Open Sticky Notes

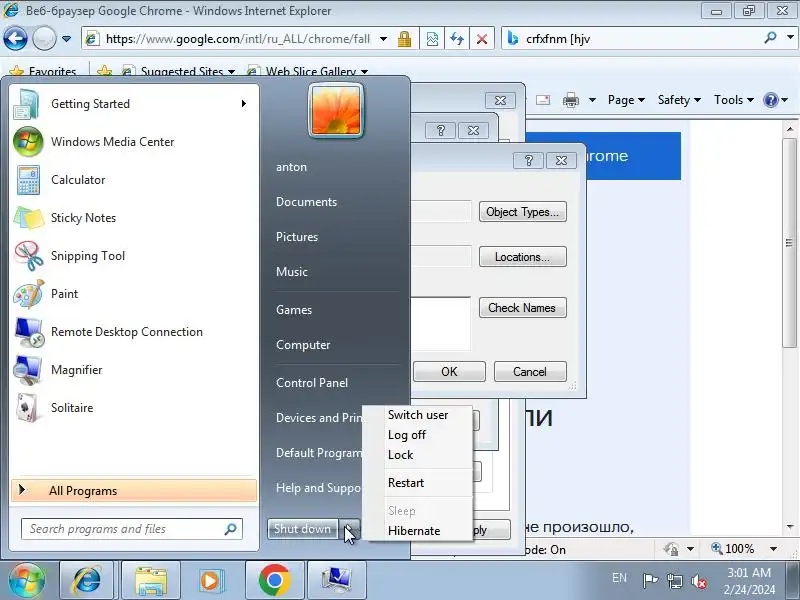click(x=133, y=218)
